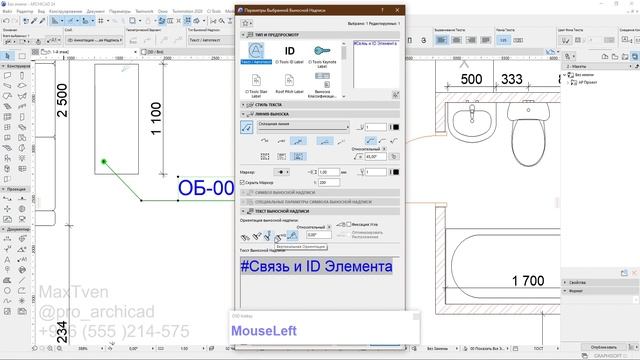Click the marker pen color swatch
The width and height of the screenshot is (640, 360).
point(396,172)
